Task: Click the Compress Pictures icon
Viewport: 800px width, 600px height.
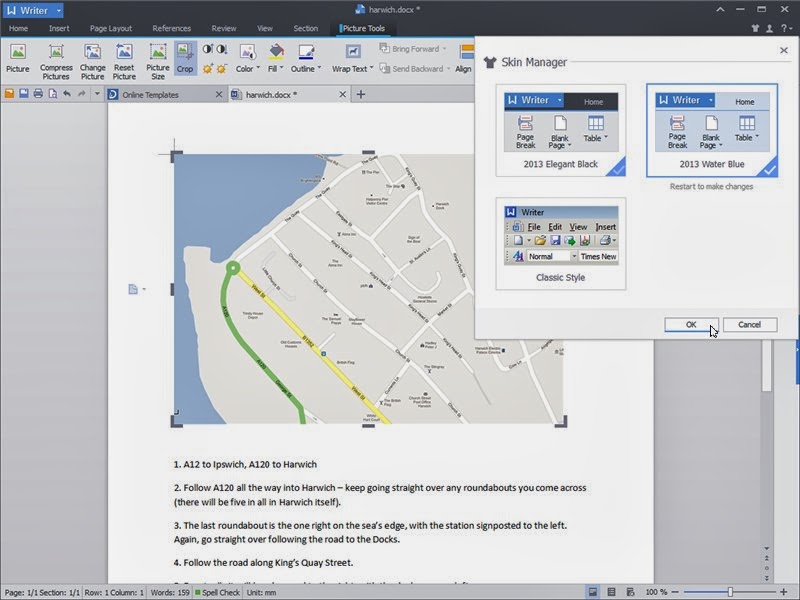Action: (56, 61)
